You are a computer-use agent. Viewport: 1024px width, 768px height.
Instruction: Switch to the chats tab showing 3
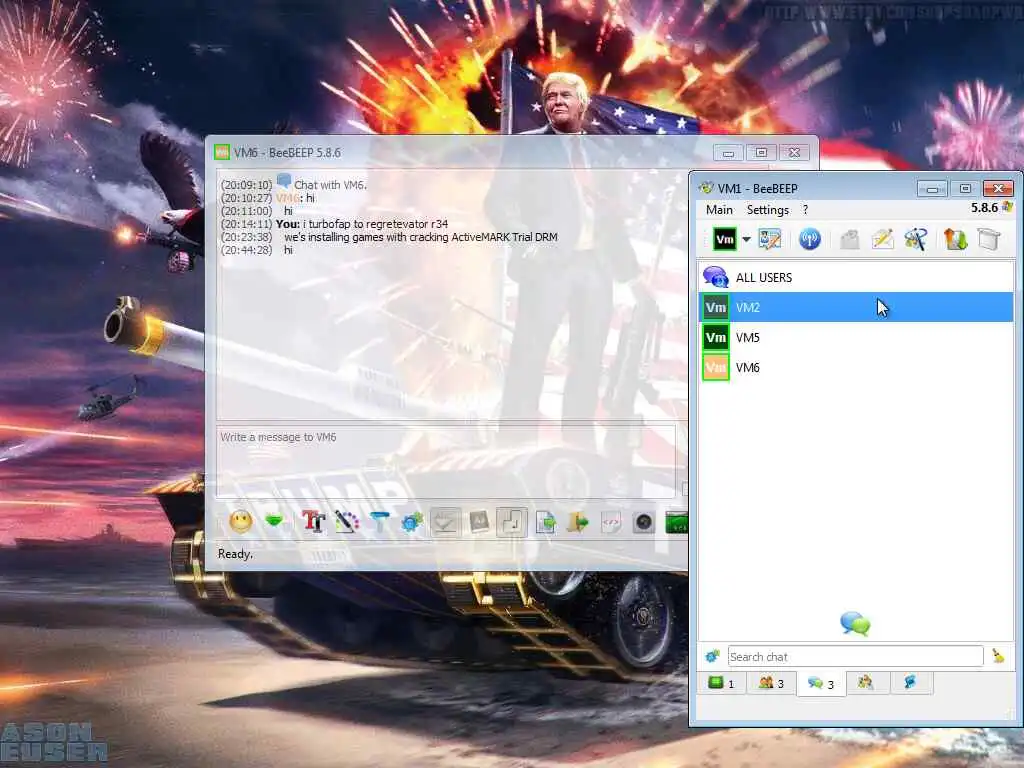click(821, 684)
